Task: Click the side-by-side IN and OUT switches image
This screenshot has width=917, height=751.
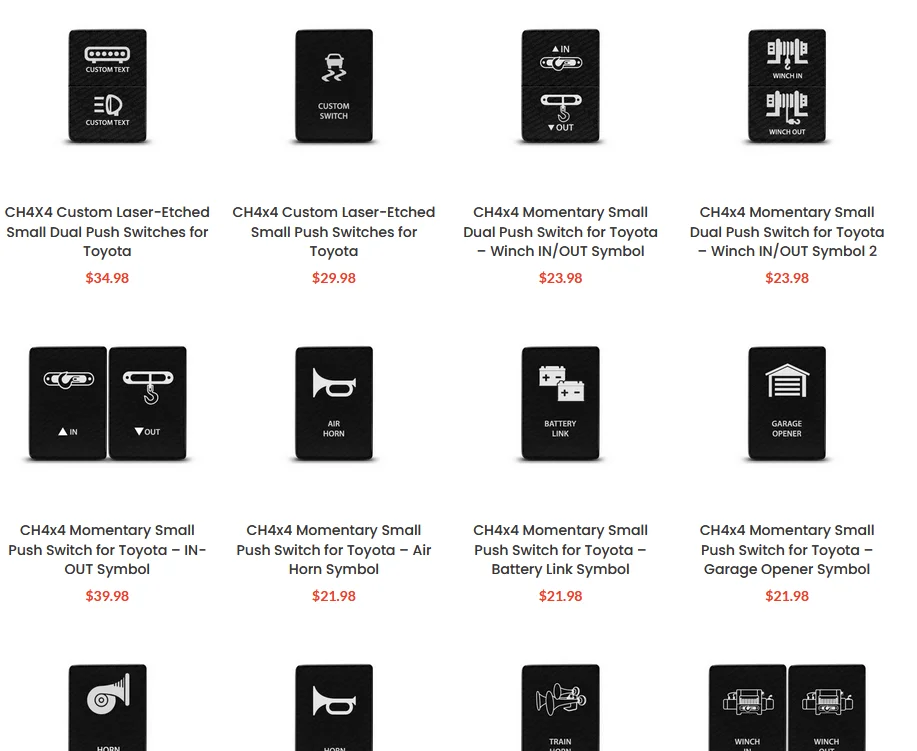Action: tap(108, 403)
